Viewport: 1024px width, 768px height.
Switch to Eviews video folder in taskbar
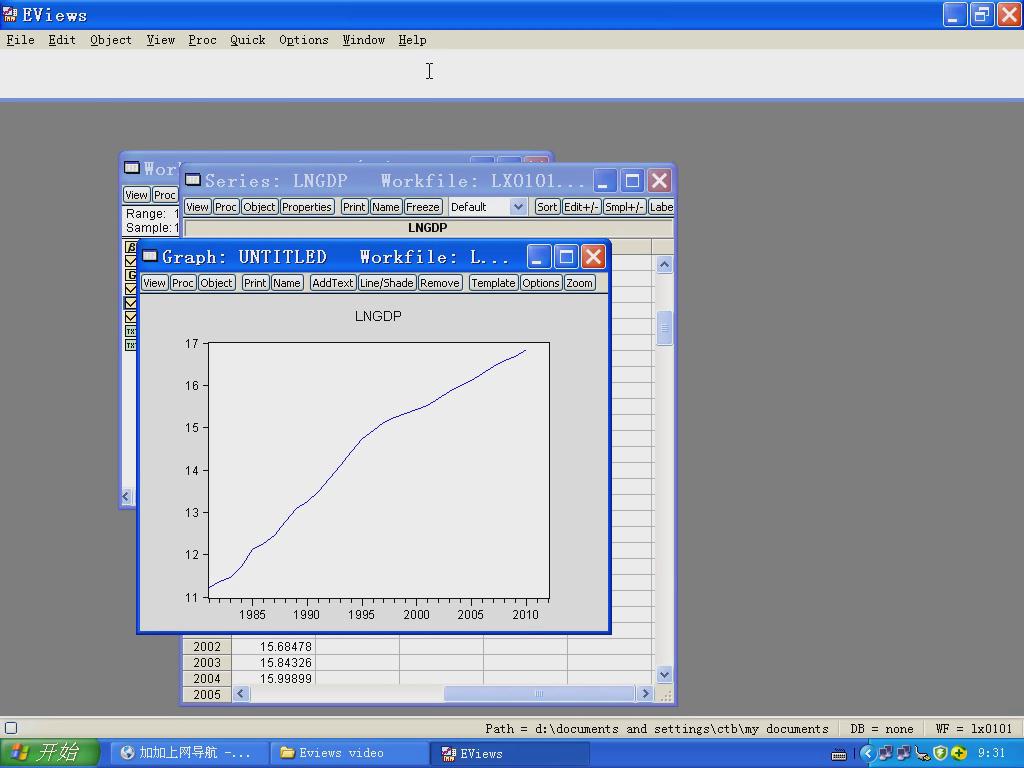349,753
